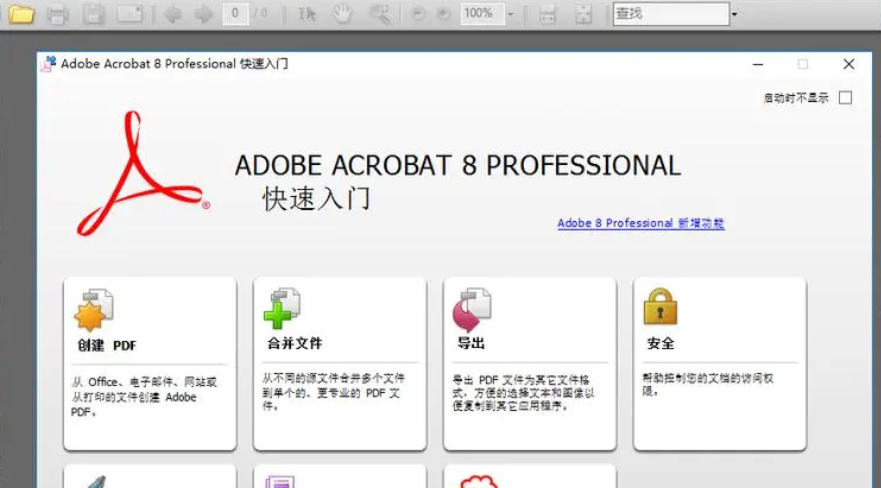Screen dimensions: 881x488
Task: Click the Zoom In plus icon
Action: (443, 14)
